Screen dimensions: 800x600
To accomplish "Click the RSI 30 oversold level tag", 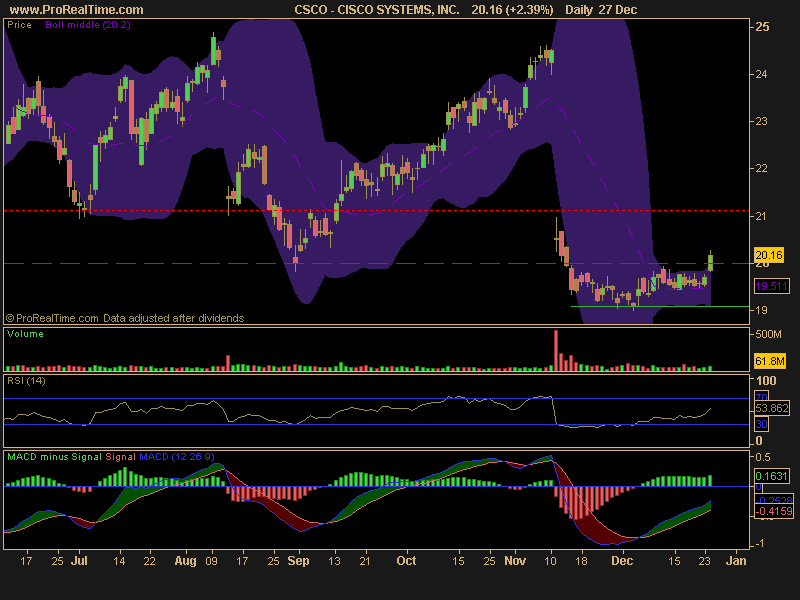I will 761,424.
